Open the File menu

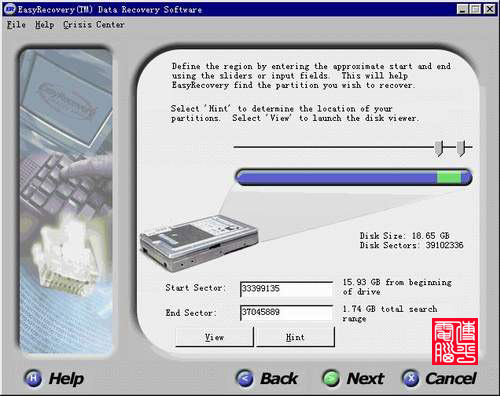pos(16,25)
